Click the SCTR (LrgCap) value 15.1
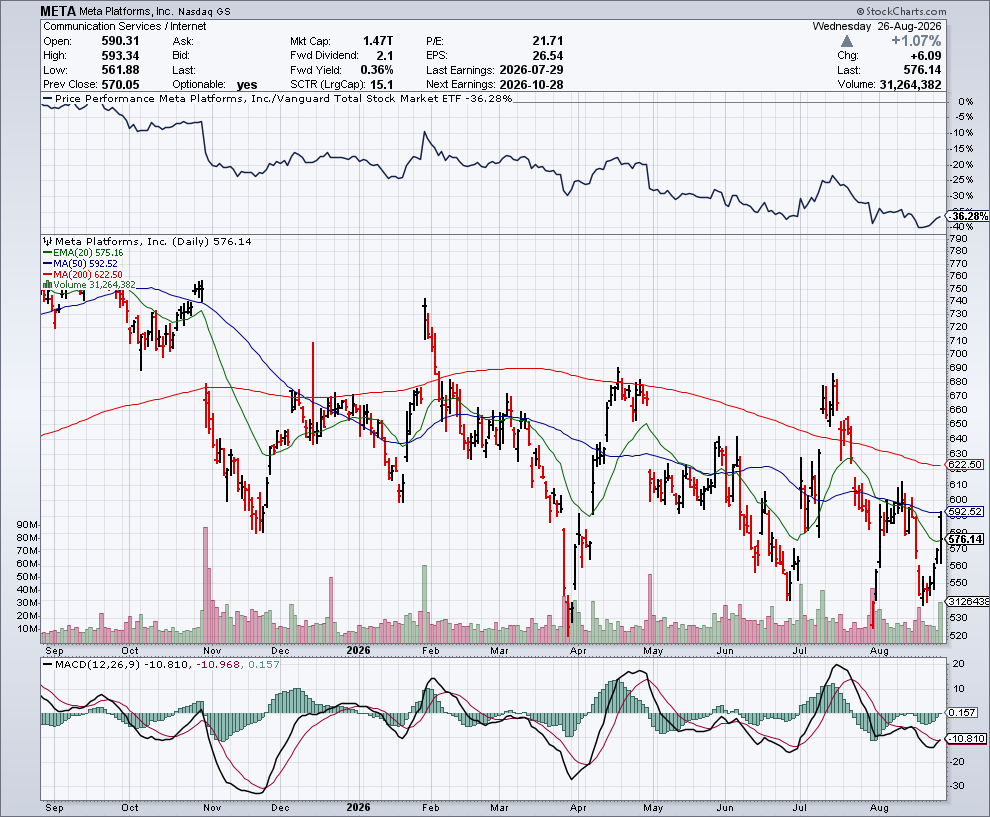This screenshot has height=817, width=990. (383, 85)
